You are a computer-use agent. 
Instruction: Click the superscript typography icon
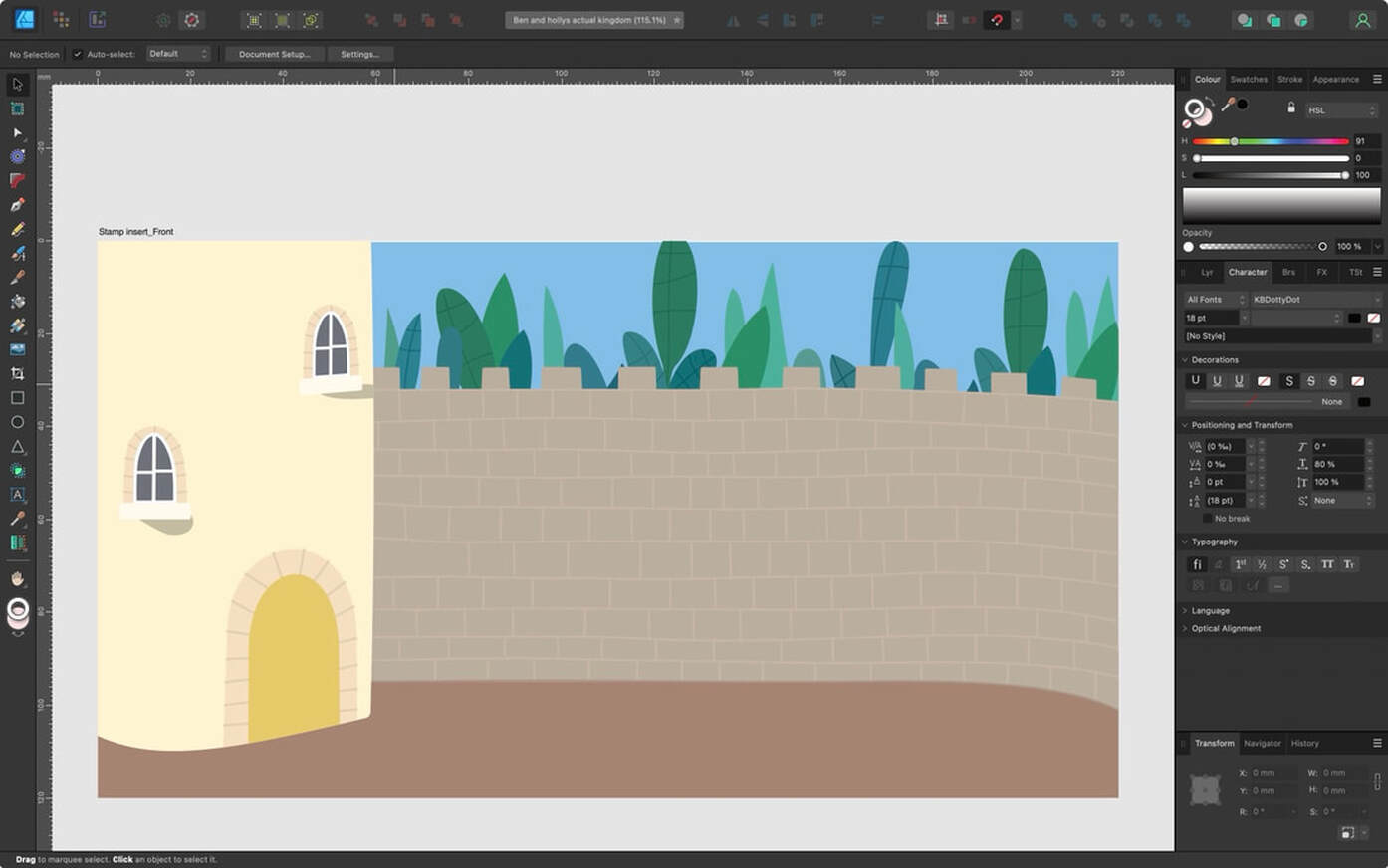click(1283, 564)
